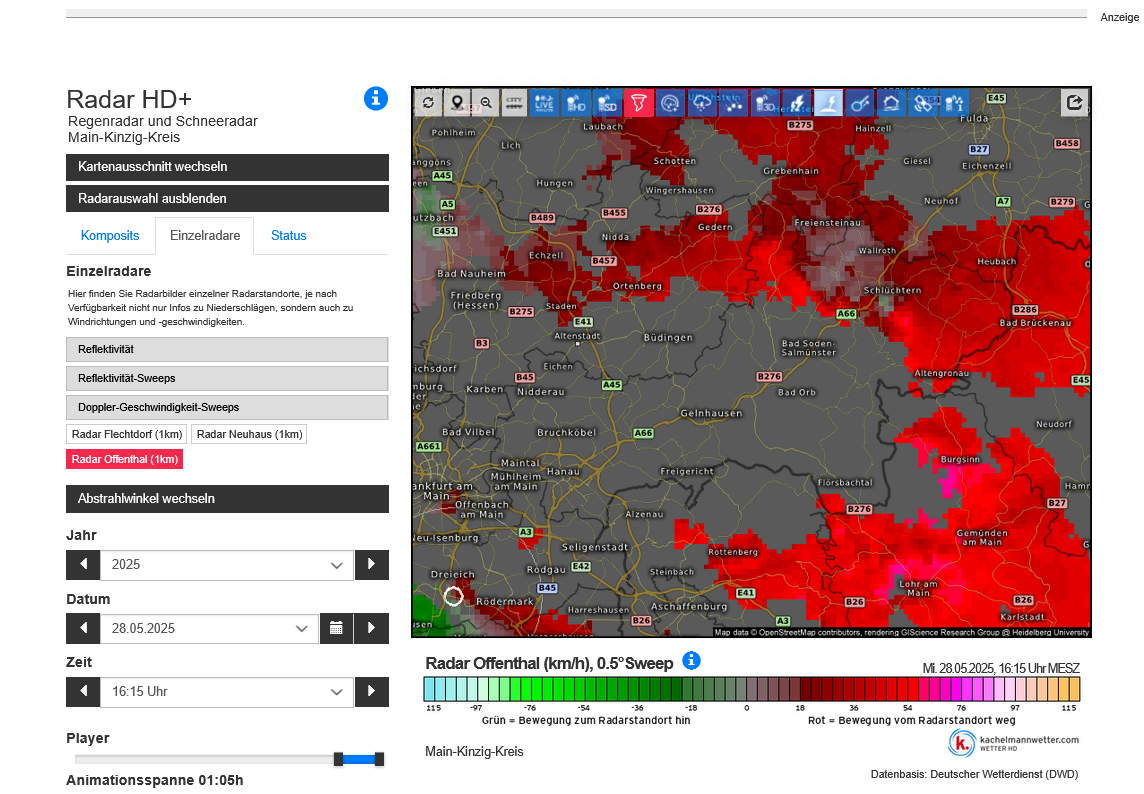This screenshot has height=794, width=1144.
Task: Open the Datum 28.05.2025 dropdown
Action: pyautogui.click(x=209, y=629)
